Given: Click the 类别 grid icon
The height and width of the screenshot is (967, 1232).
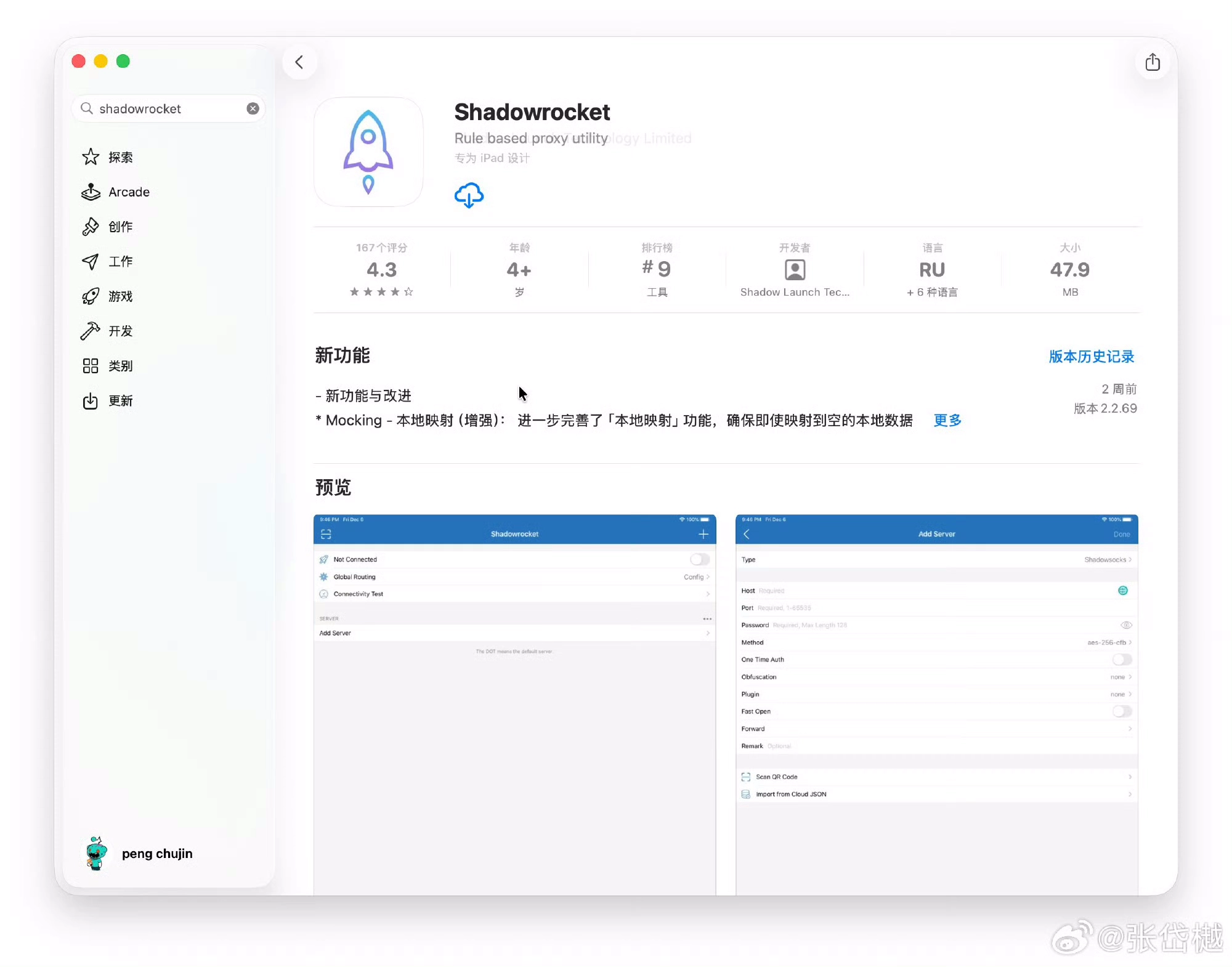Looking at the screenshot, I should point(91,366).
